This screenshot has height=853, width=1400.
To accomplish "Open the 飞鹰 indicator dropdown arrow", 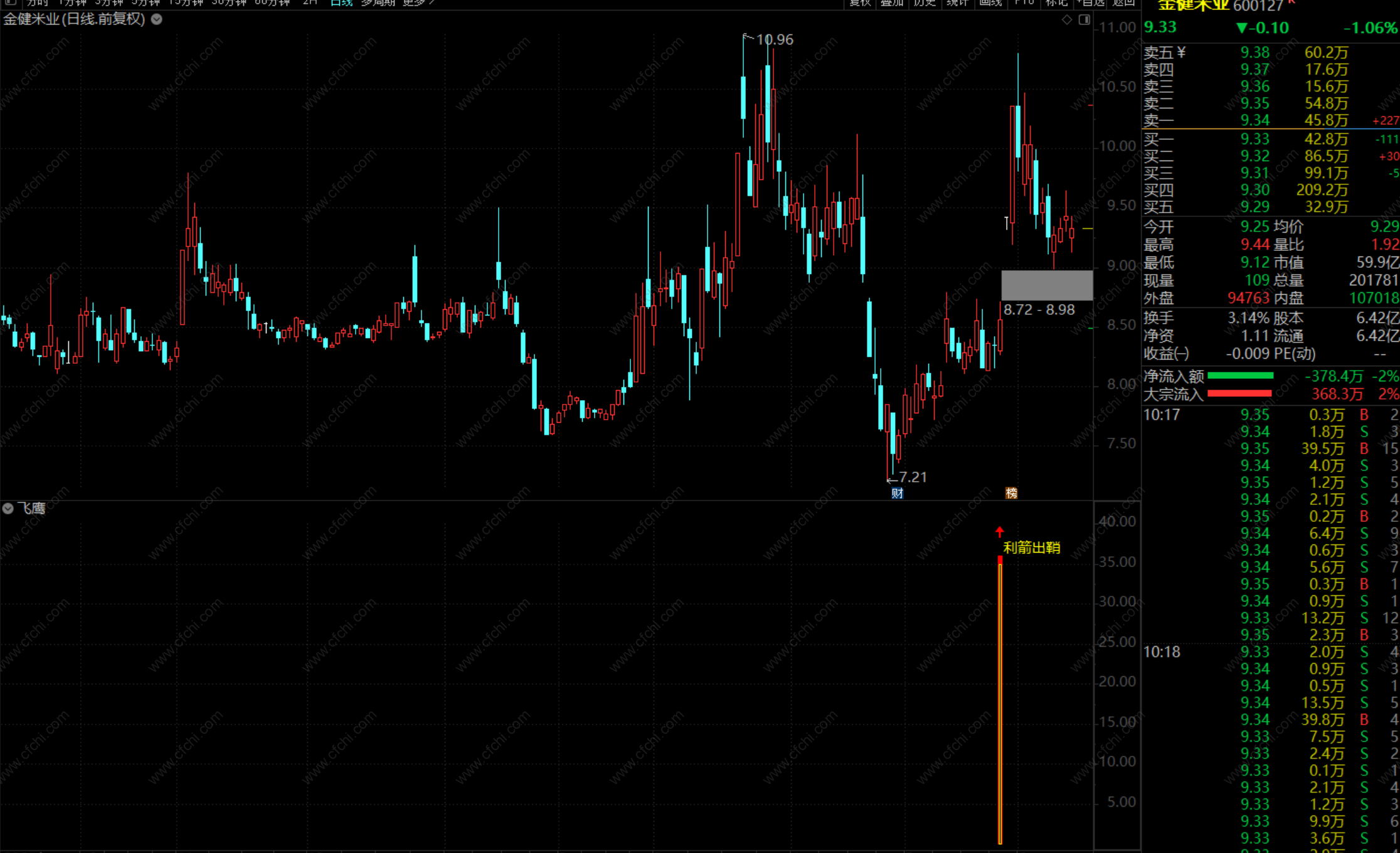I will tap(8, 509).
